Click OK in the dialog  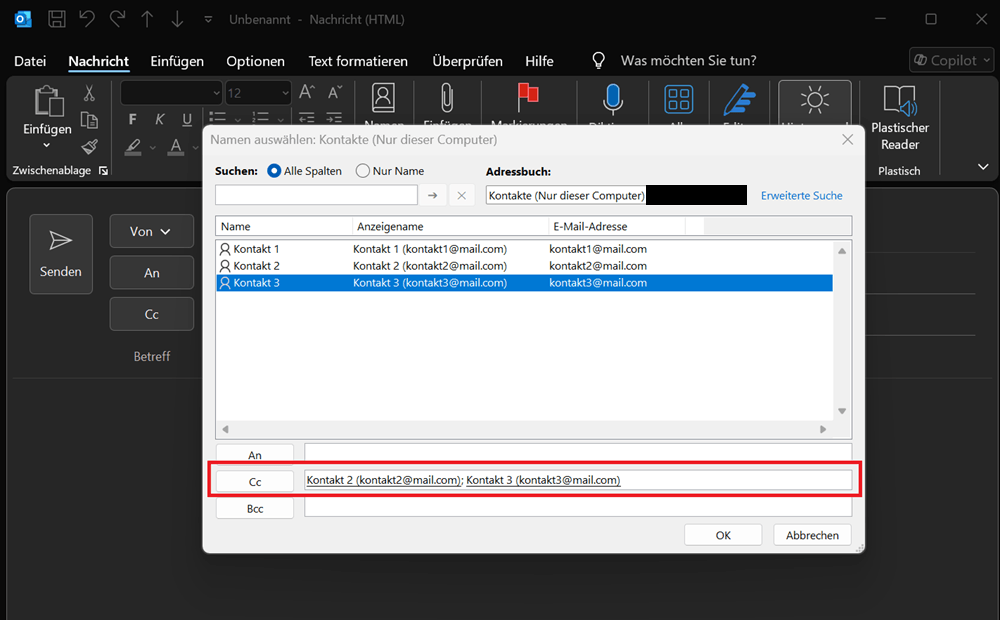tap(723, 535)
